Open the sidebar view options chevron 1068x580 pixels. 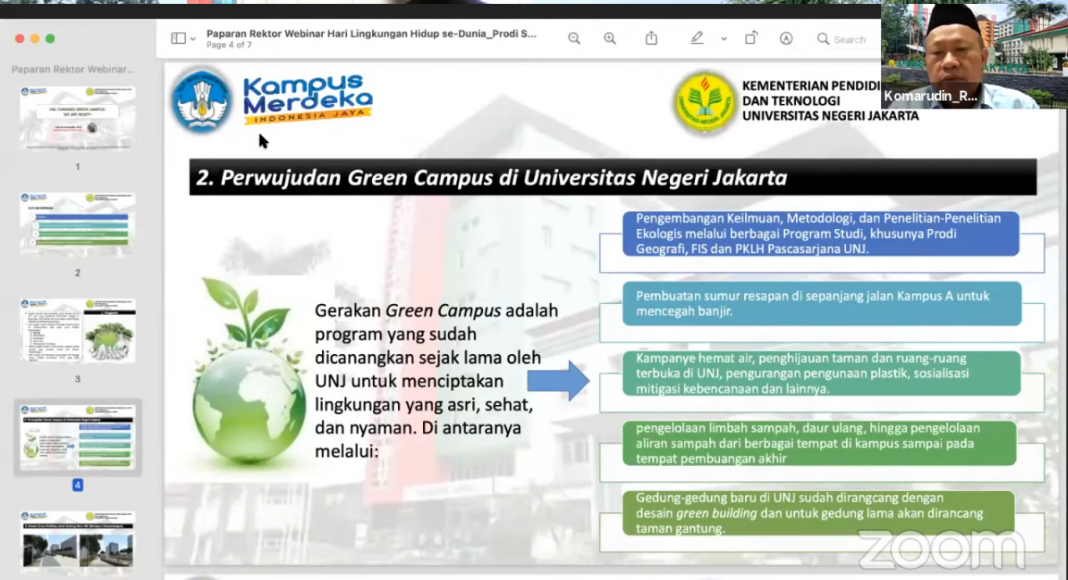coord(193,39)
